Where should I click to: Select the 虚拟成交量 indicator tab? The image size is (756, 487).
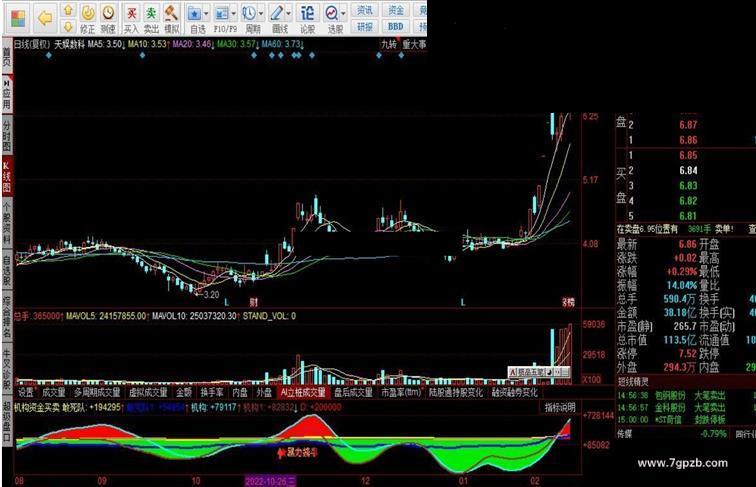148,392
